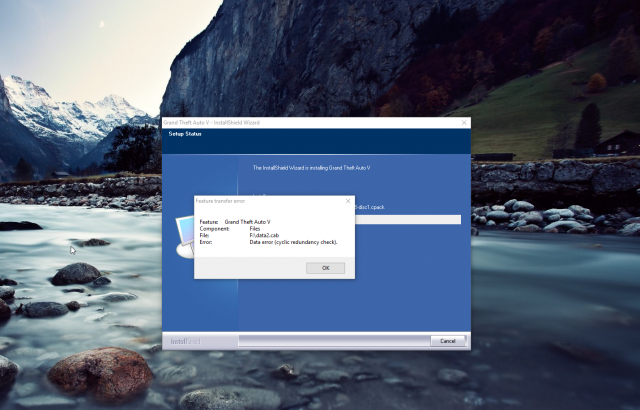Click the 'Error:' label in the dialog
Viewport: 640px width, 410px height.
pyautogui.click(x=206, y=242)
